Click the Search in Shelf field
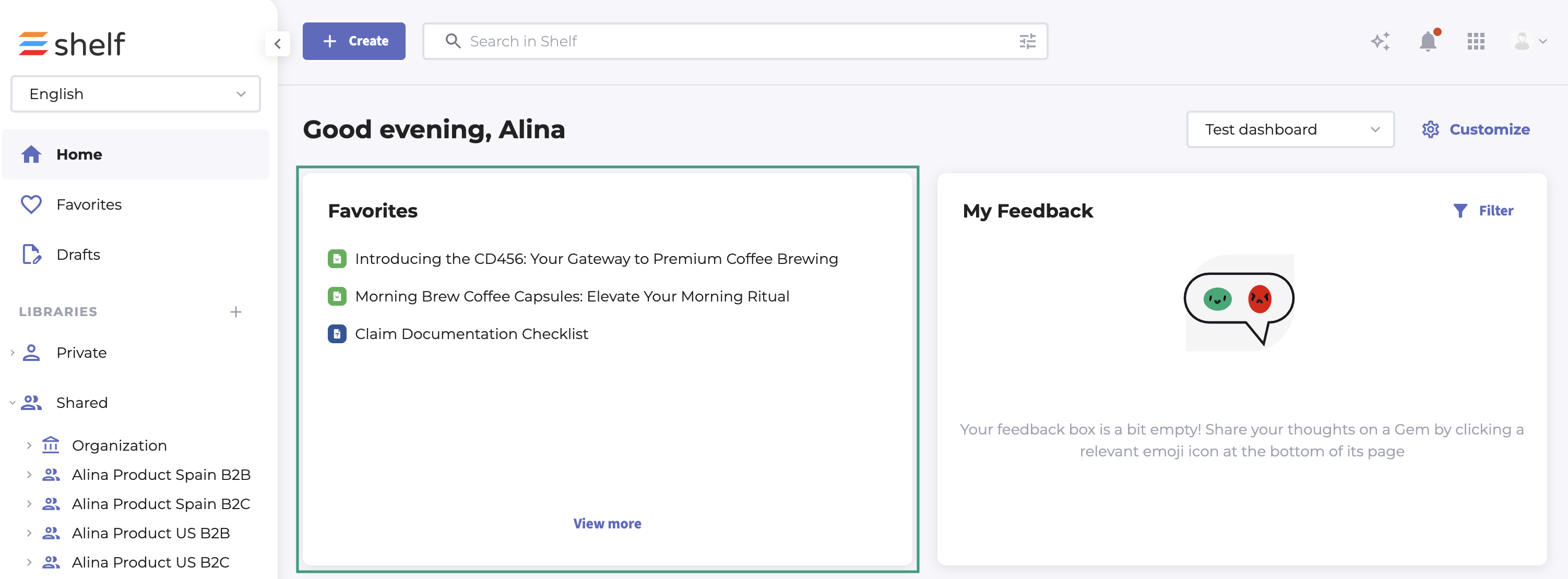1568x579 pixels. (x=730, y=41)
